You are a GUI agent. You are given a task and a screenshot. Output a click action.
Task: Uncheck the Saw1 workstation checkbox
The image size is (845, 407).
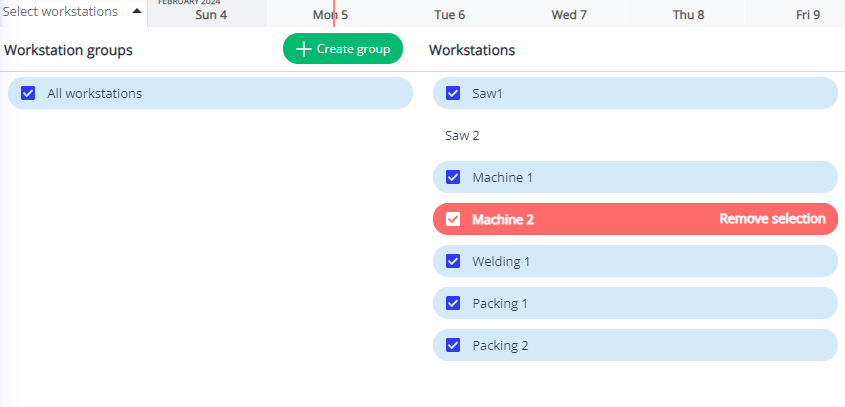click(x=453, y=93)
